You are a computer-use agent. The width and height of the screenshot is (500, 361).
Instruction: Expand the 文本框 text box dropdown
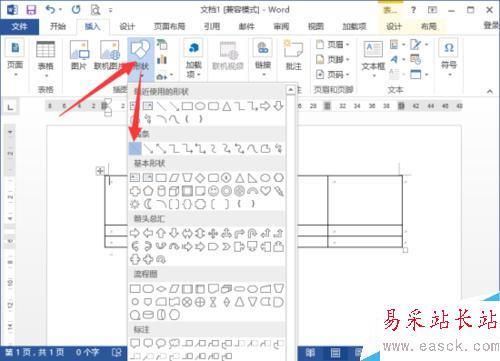(x=374, y=75)
